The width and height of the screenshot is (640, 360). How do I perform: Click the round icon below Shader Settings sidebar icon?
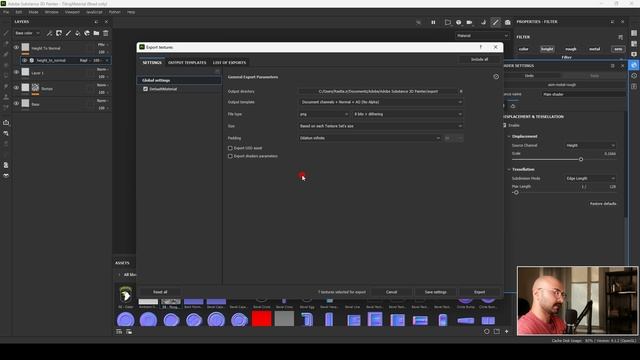[x=634, y=76]
